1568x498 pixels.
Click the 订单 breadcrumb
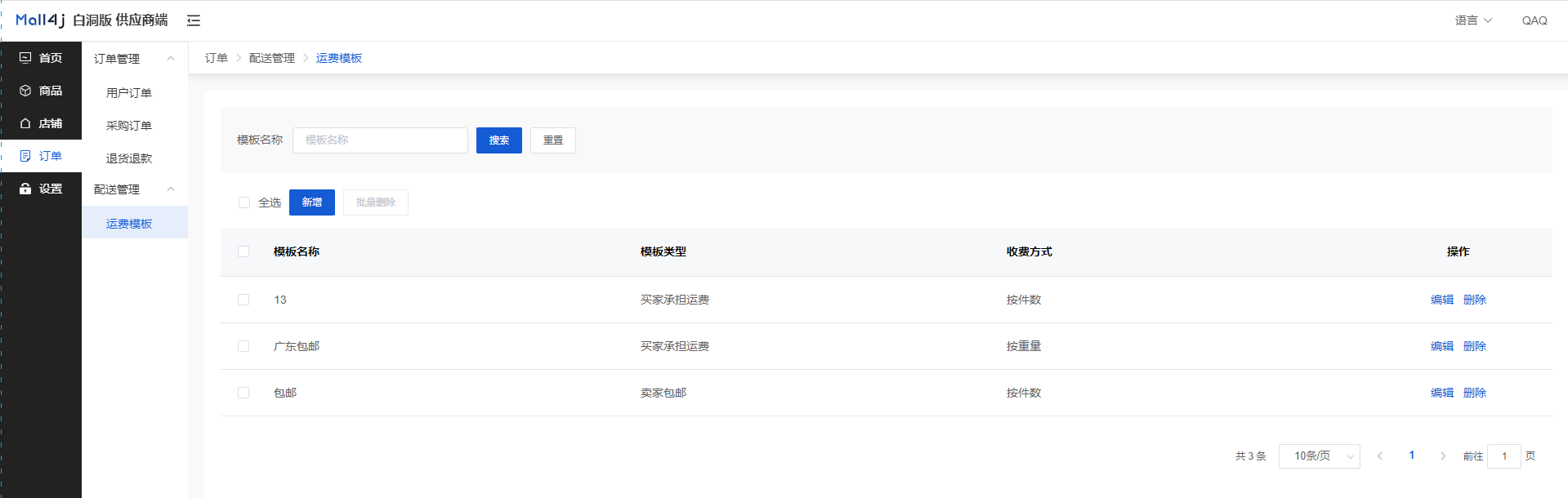tap(217, 58)
